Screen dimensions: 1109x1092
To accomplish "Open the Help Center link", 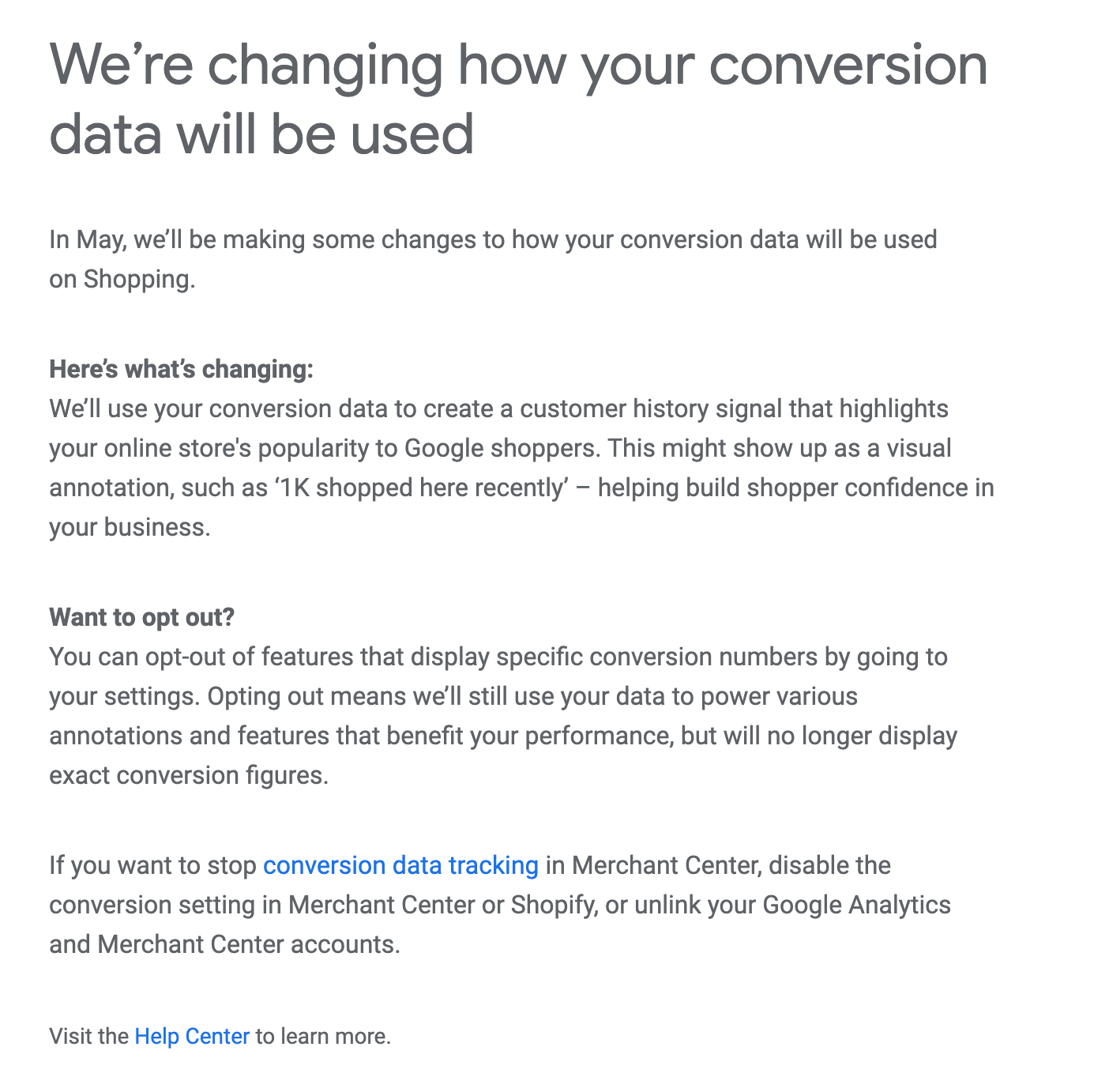I will tap(192, 1036).
